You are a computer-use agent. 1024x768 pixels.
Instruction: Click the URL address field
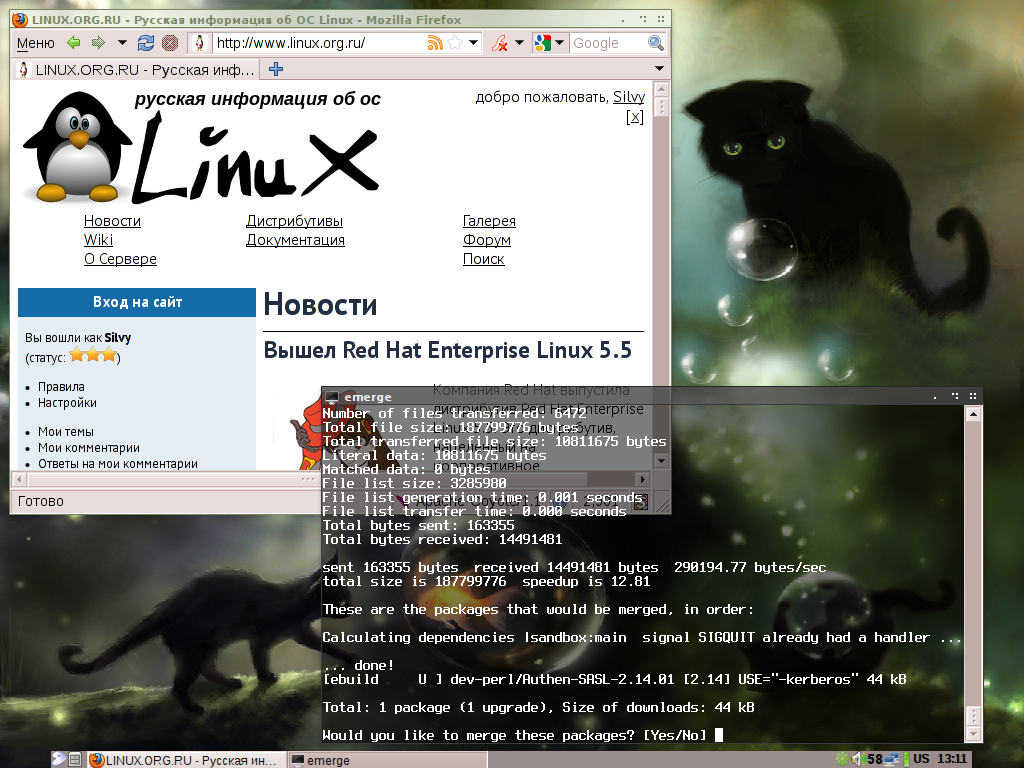coord(320,43)
